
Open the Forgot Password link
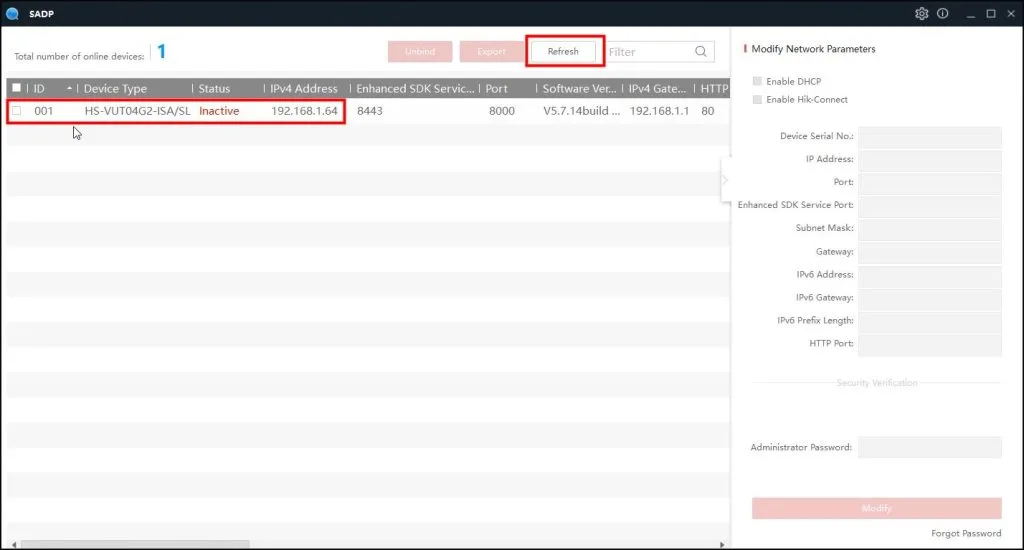pyautogui.click(x=966, y=533)
